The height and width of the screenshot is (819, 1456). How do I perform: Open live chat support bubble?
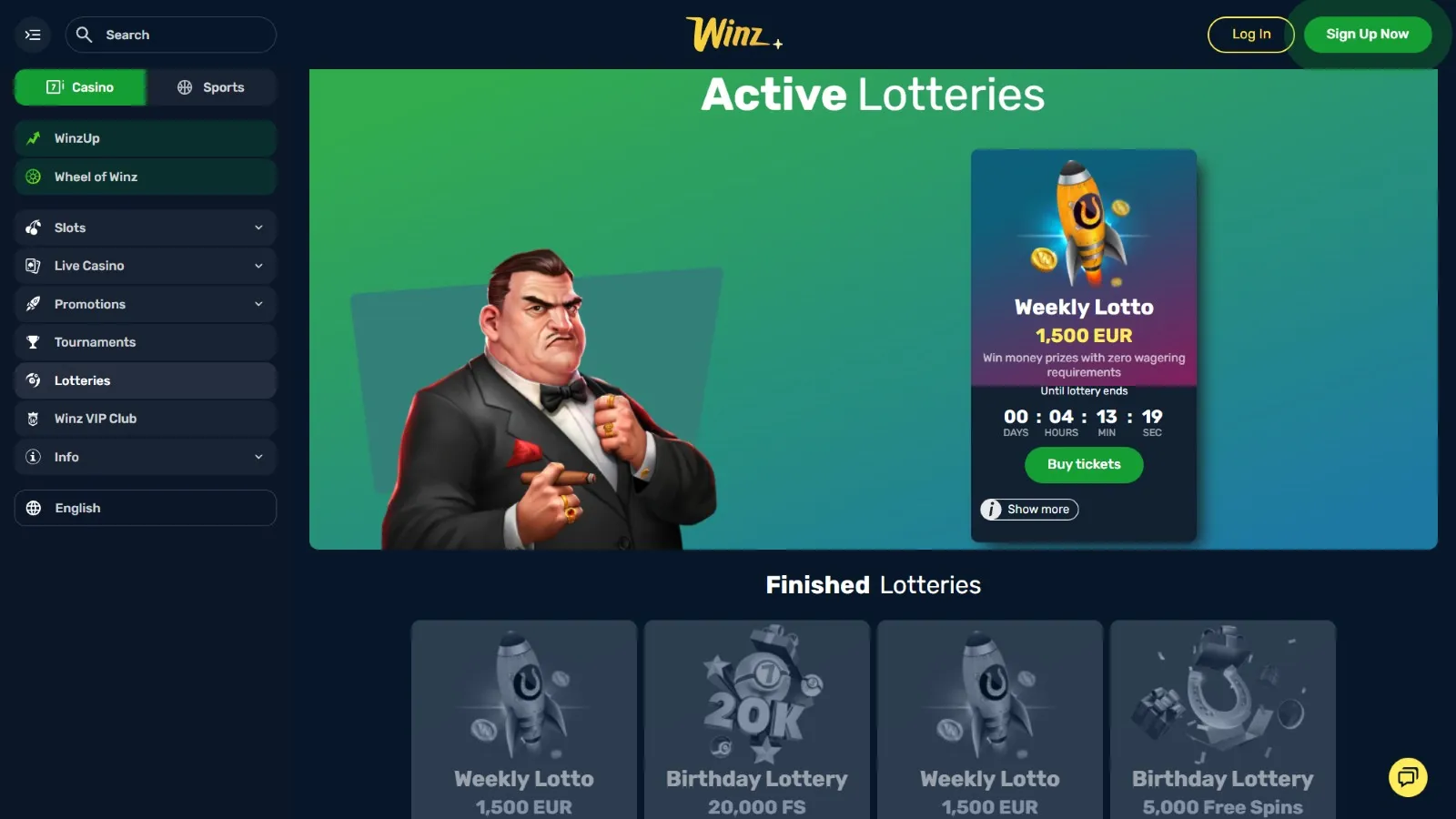click(x=1408, y=777)
